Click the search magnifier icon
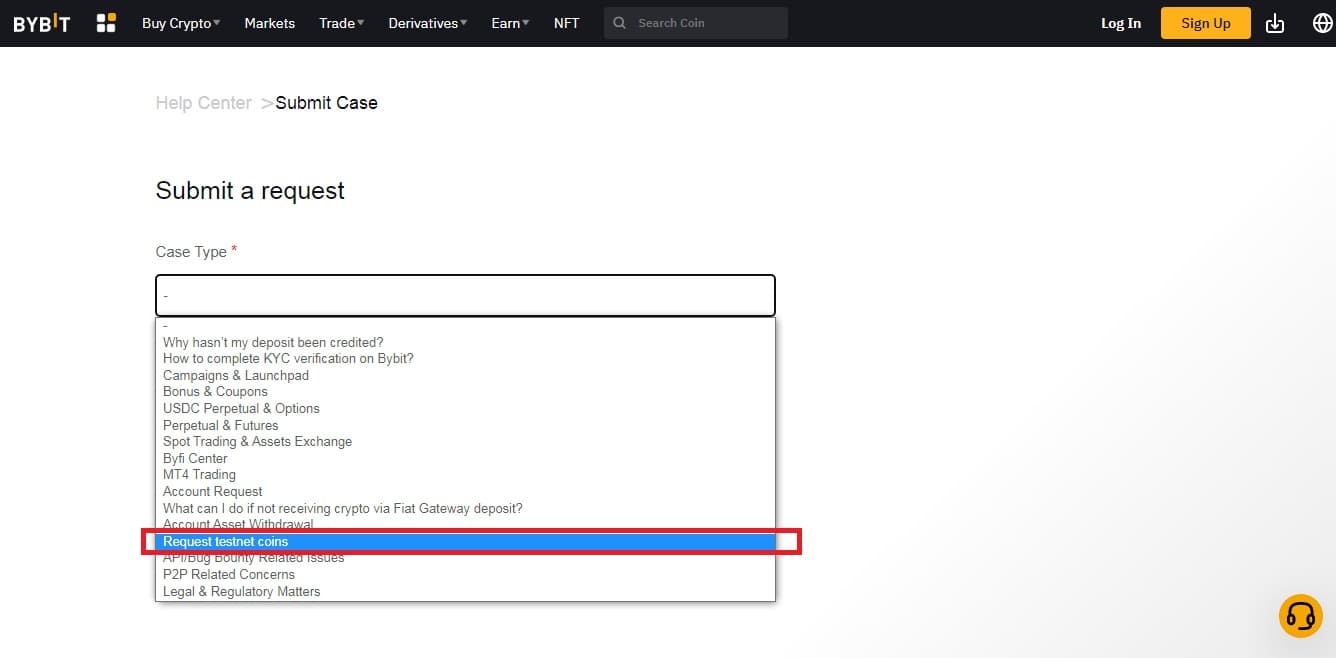The height and width of the screenshot is (658, 1336). point(620,23)
